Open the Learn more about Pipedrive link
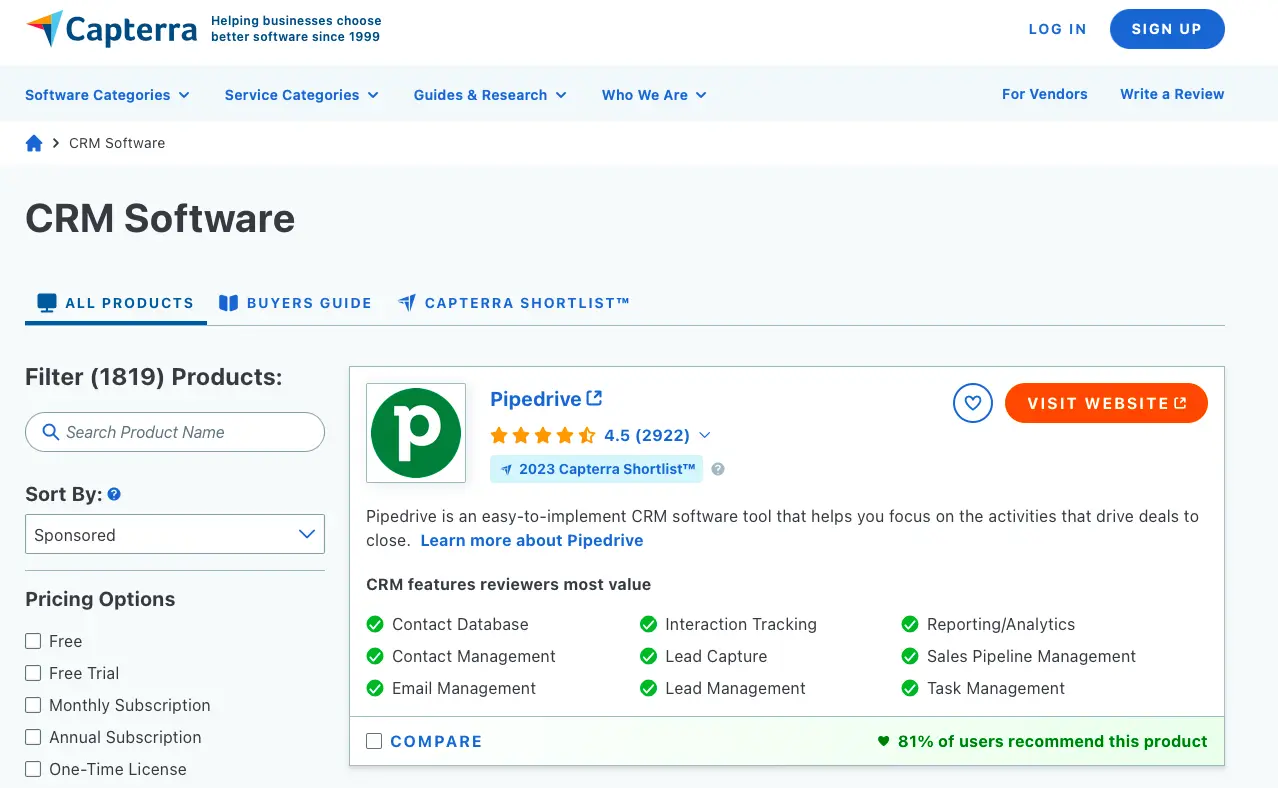This screenshot has height=788, width=1278. point(531,540)
